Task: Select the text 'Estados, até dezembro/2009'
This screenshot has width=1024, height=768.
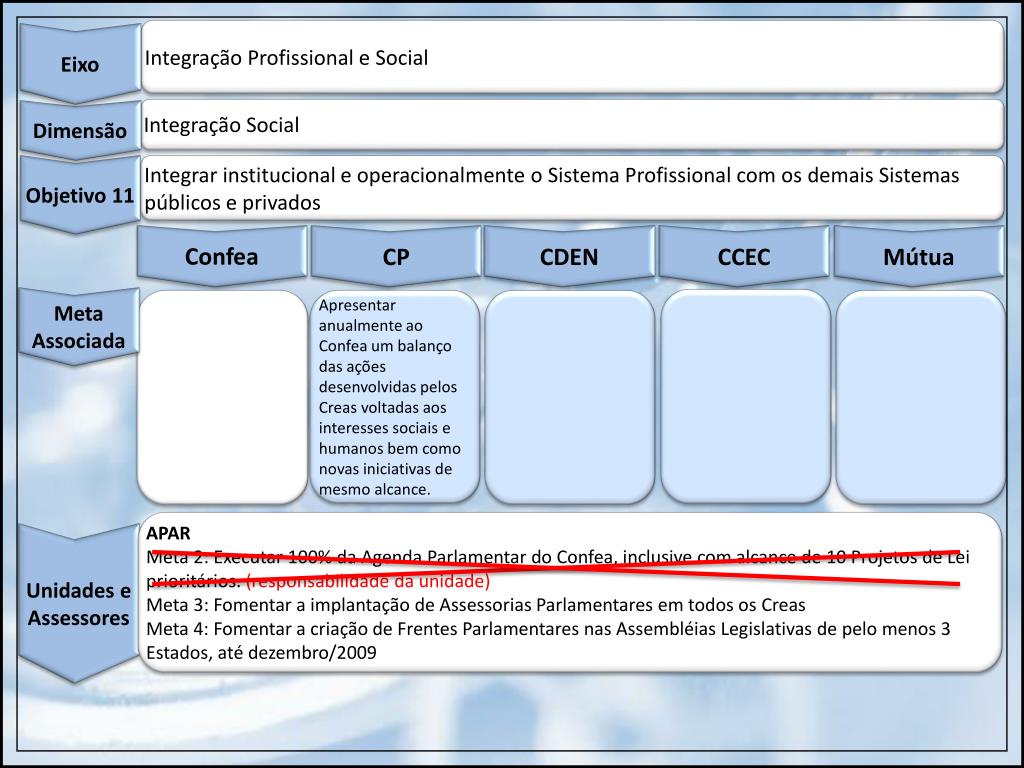Action: click(x=261, y=652)
